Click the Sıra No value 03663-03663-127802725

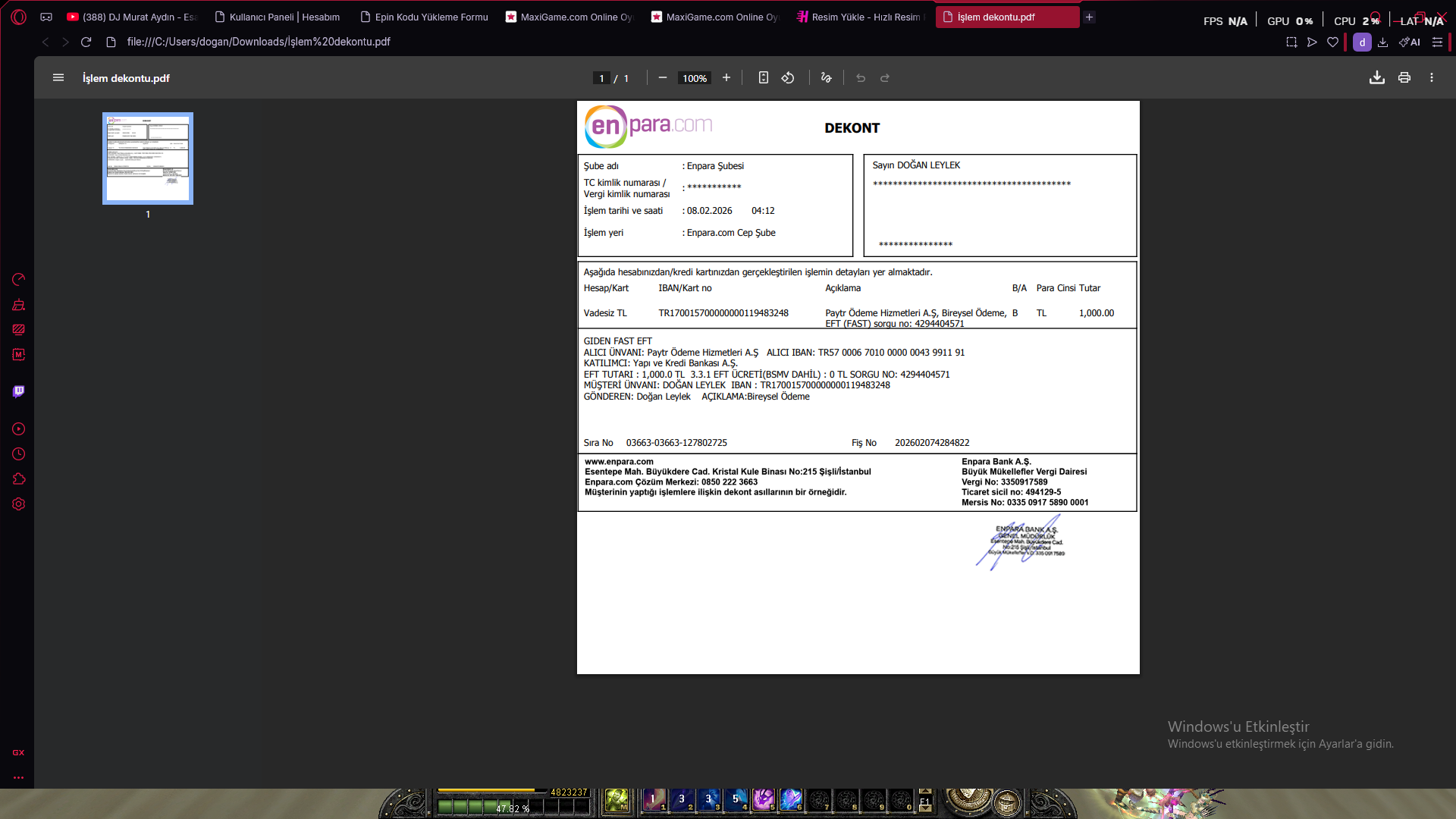click(676, 443)
